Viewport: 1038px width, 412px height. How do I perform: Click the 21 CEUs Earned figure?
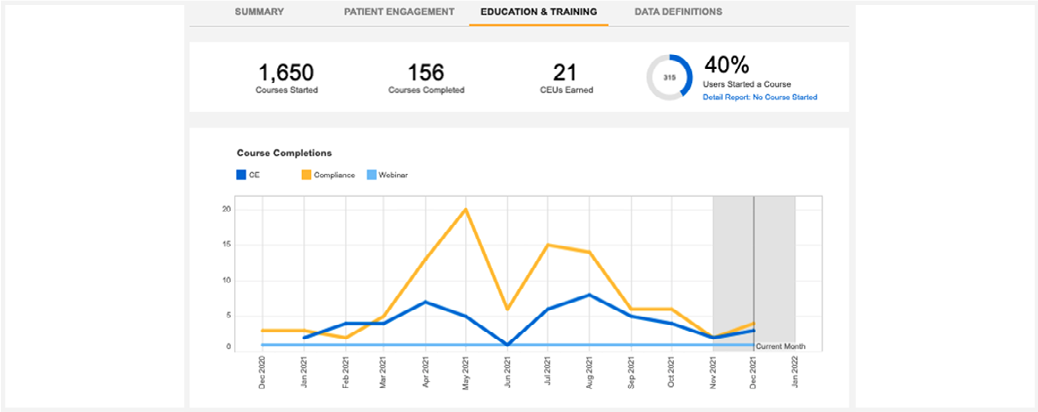pyautogui.click(x=565, y=73)
